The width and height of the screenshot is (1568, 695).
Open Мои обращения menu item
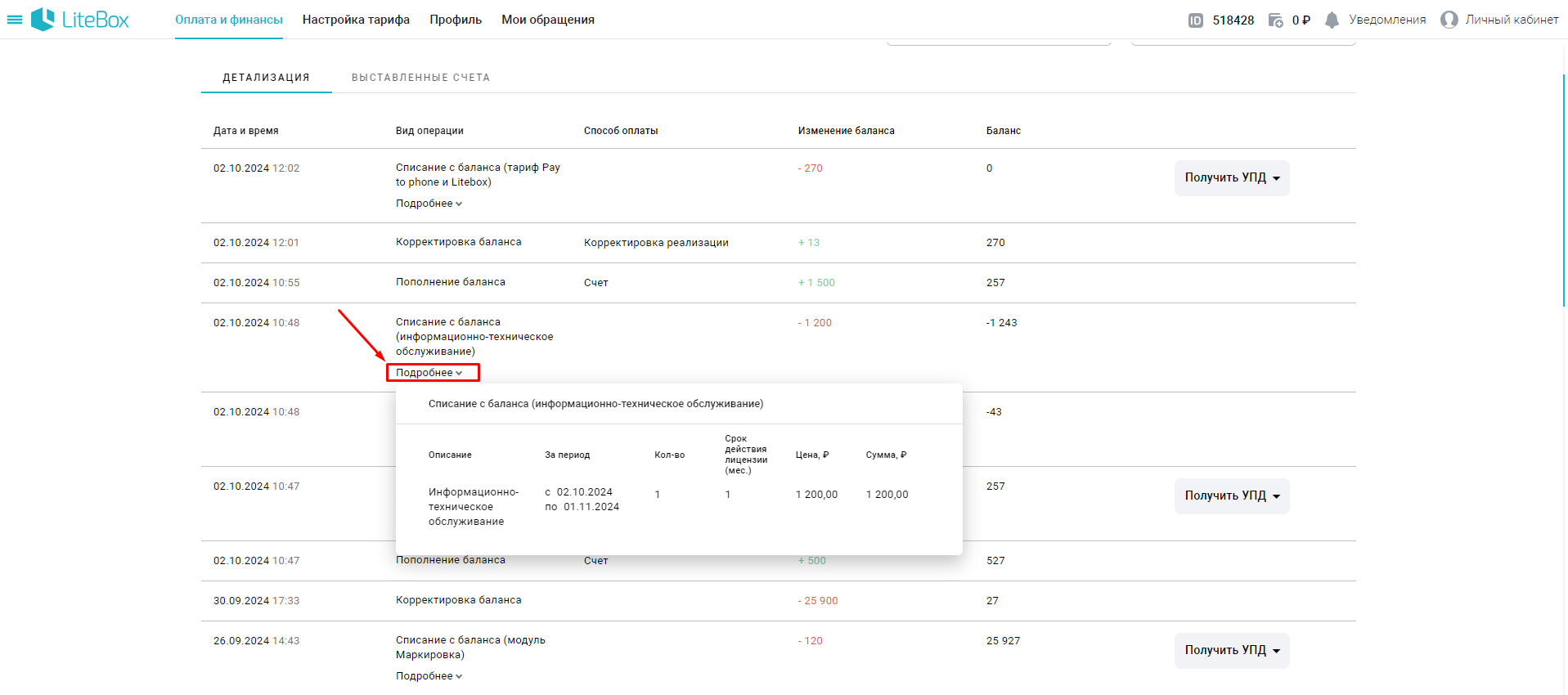tap(548, 20)
